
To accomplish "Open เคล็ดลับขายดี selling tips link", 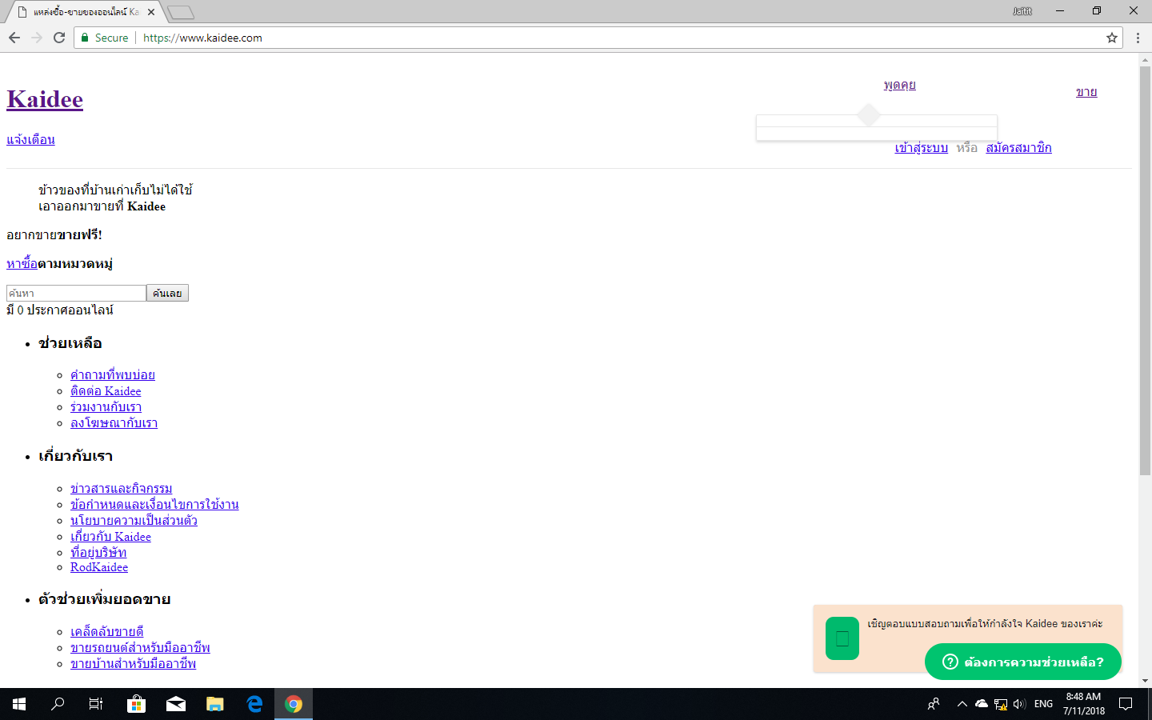I will [107, 632].
